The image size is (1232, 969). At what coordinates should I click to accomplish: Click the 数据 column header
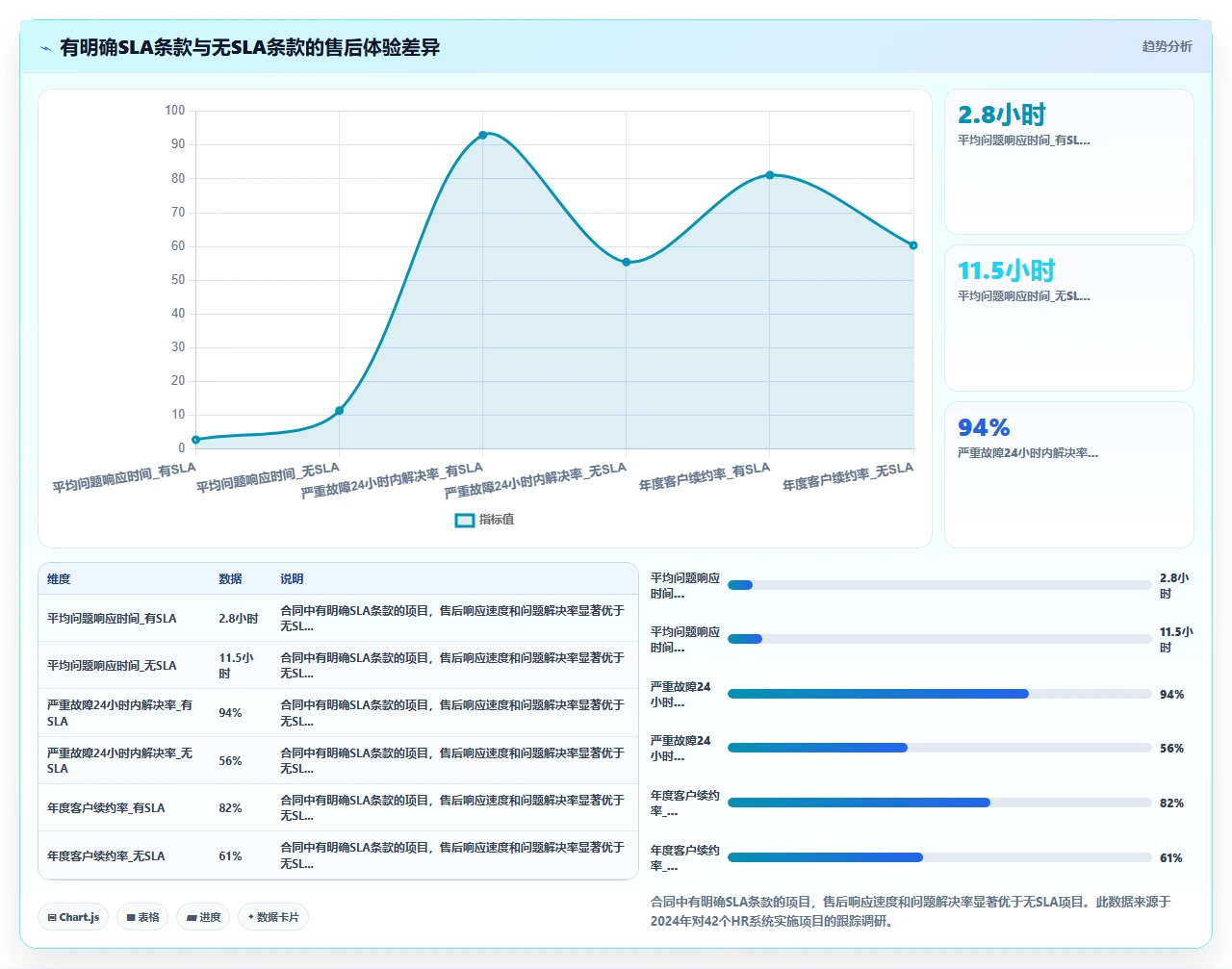[x=230, y=579]
